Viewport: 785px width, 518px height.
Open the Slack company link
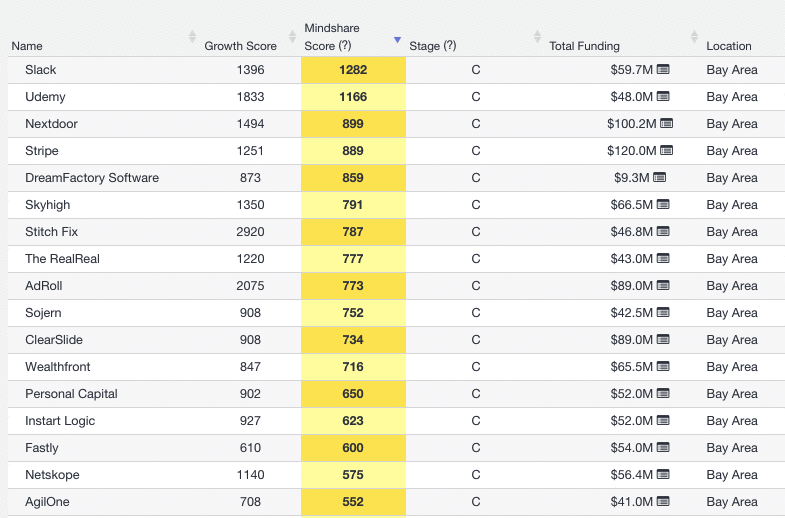[41, 70]
